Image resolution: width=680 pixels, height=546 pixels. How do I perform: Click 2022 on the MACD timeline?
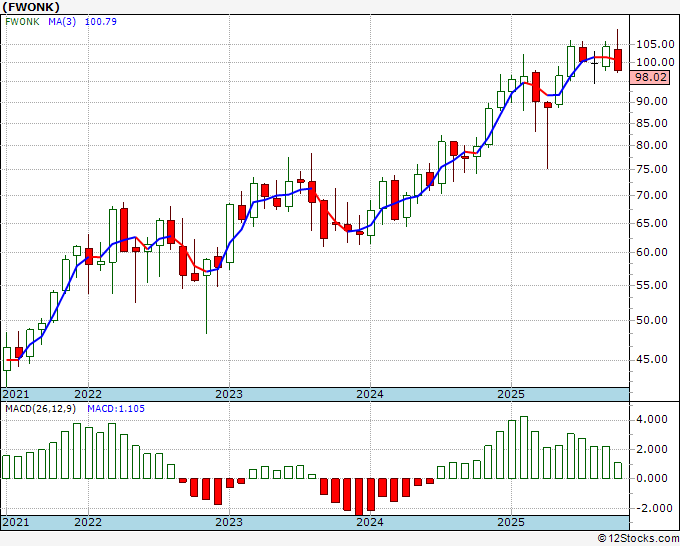[88, 523]
